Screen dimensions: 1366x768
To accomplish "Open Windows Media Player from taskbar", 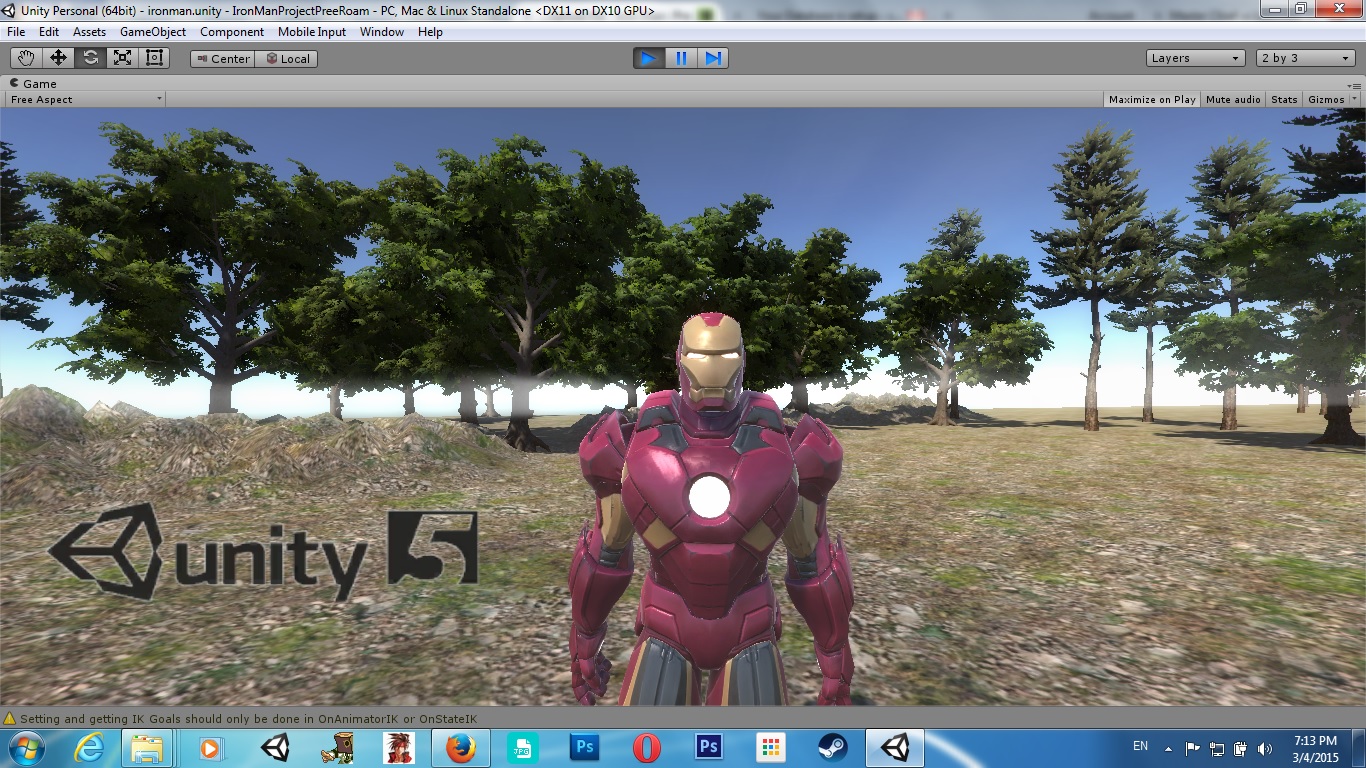I will pyautogui.click(x=210, y=747).
